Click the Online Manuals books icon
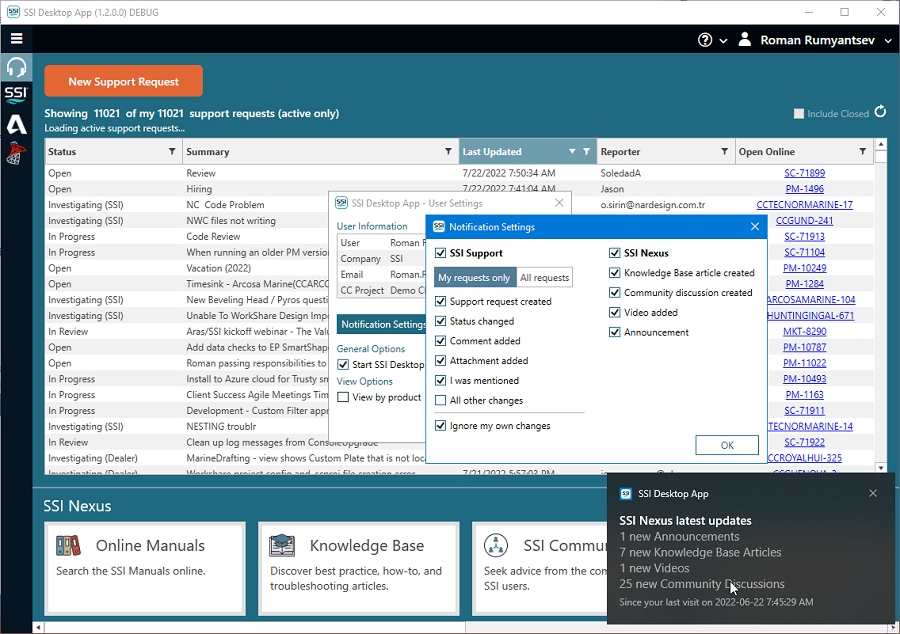Image resolution: width=900 pixels, height=634 pixels. (x=68, y=546)
